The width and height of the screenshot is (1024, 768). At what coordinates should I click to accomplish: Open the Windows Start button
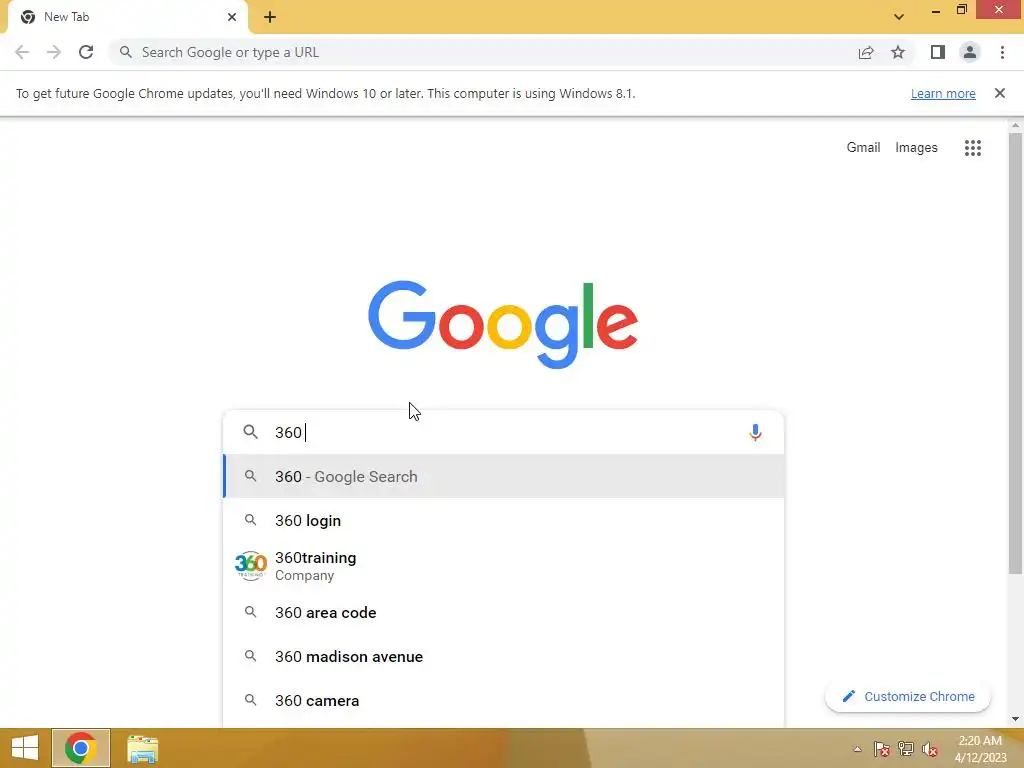click(x=25, y=748)
